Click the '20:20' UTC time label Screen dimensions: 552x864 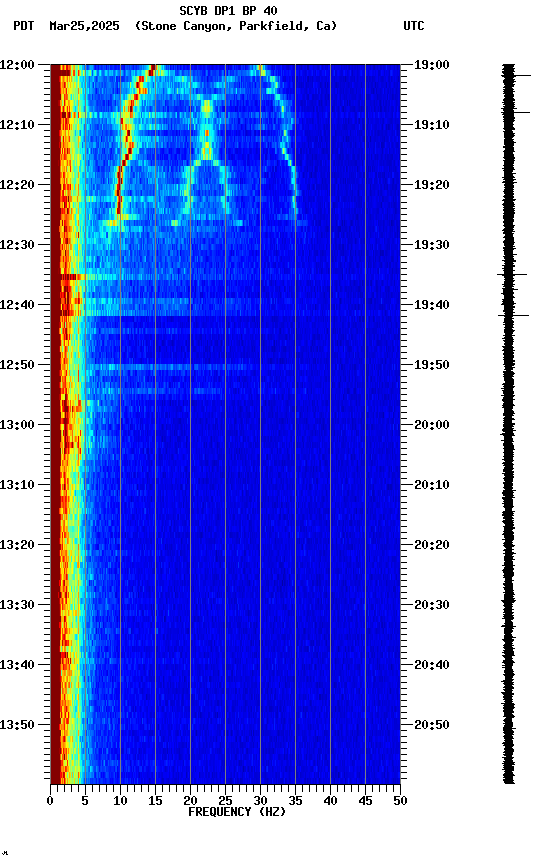(432, 546)
